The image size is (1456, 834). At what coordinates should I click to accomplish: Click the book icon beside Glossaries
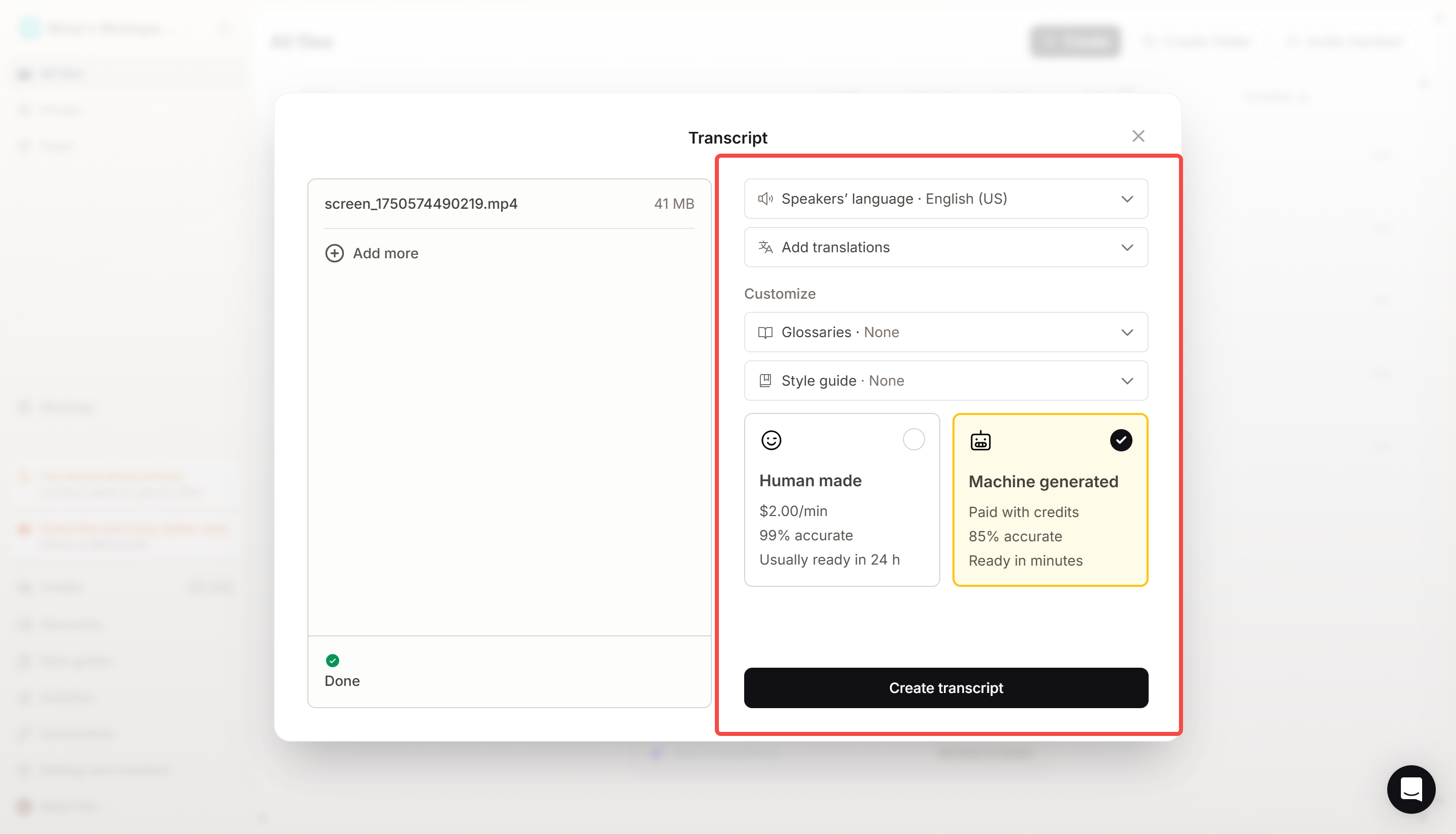(766, 332)
